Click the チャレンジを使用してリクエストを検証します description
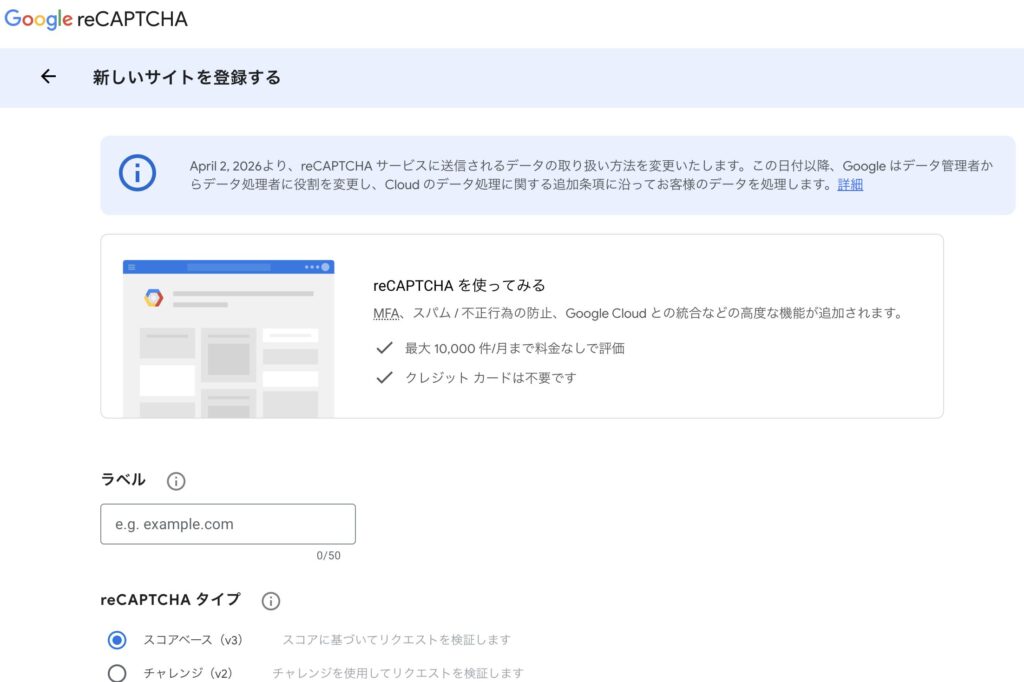The width and height of the screenshot is (1024, 682). (397, 673)
